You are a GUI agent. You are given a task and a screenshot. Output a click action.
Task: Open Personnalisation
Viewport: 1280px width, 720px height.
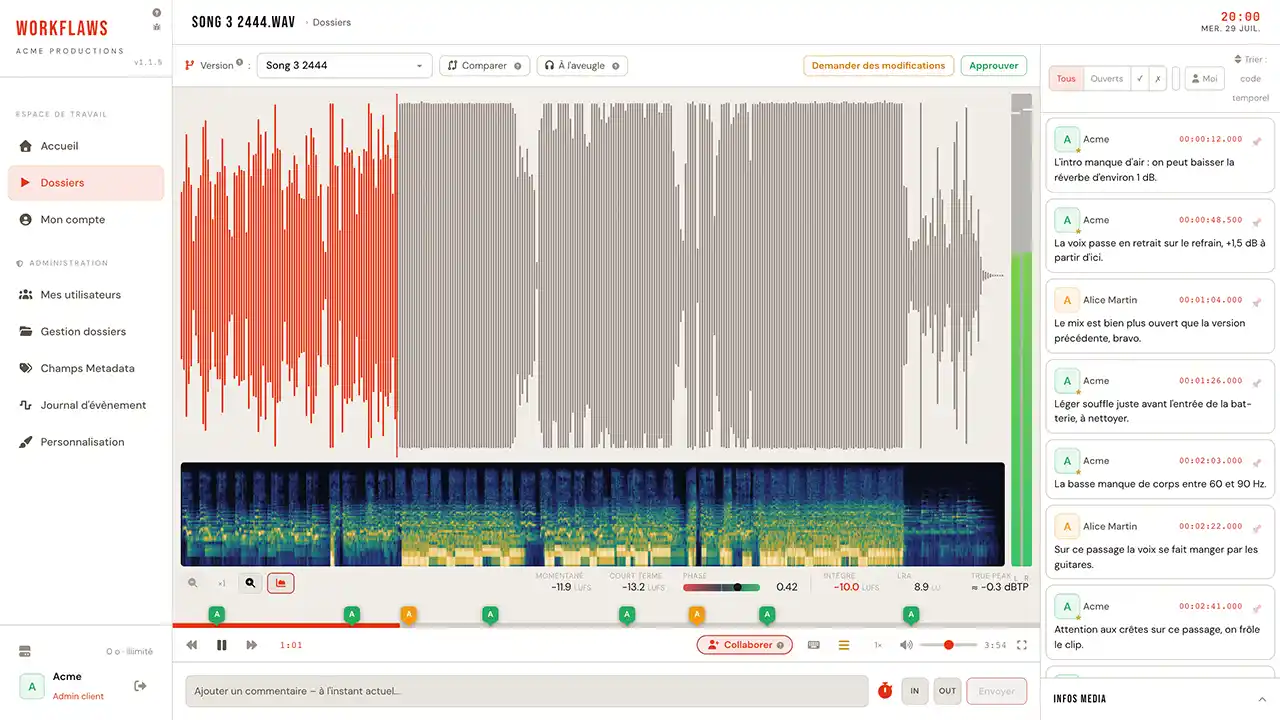tap(86, 442)
